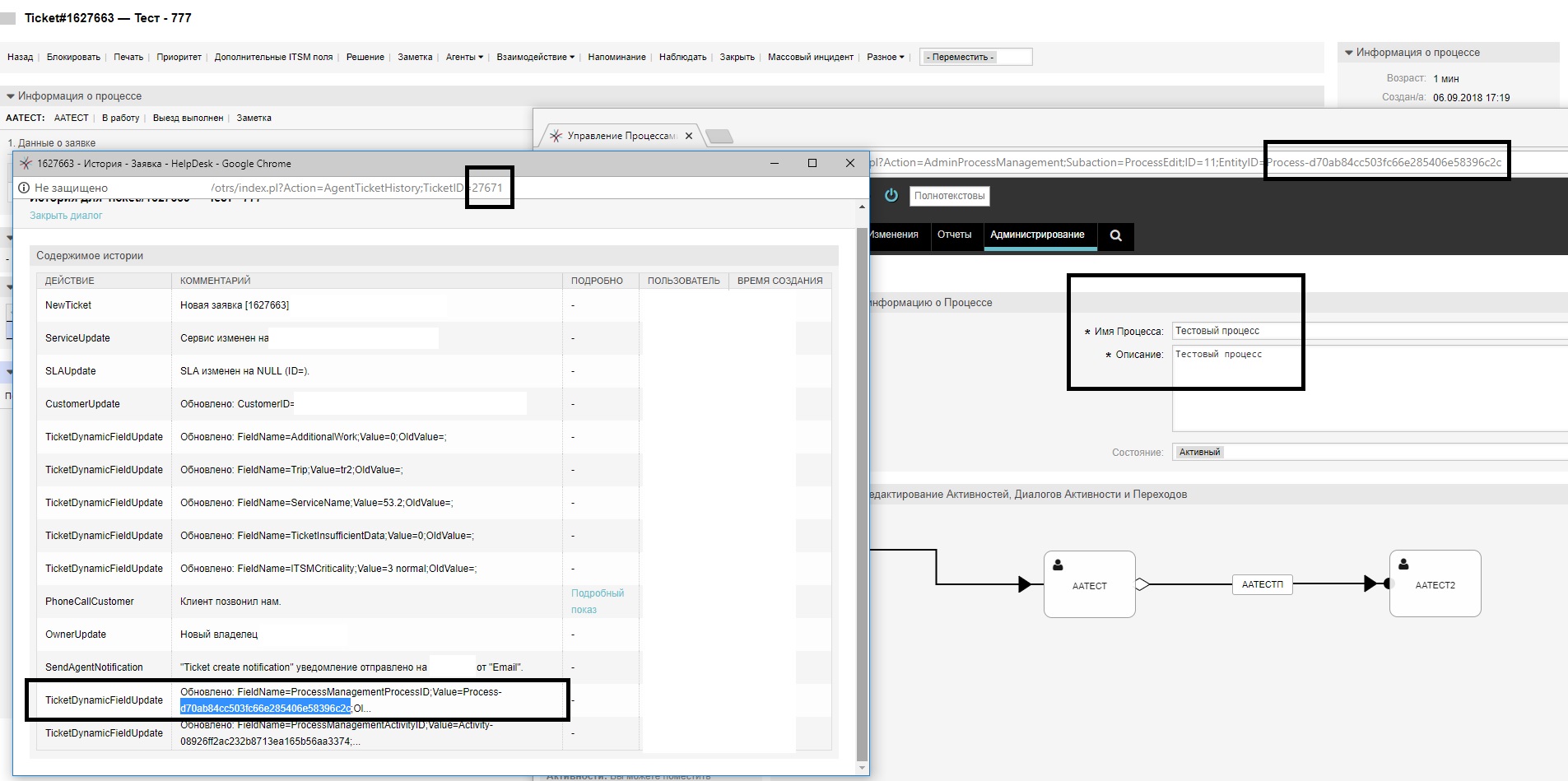Image resolution: width=1568 pixels, height=781 pixels.
Task: Click the SendAgentNotification history row
Action: pyautogui.click(x=434, y=667)
